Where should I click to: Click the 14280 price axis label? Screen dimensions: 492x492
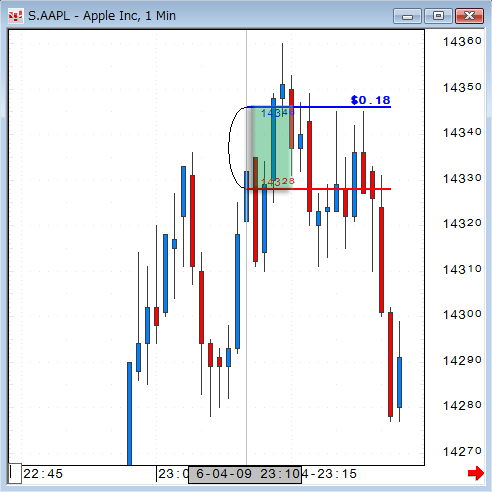tap(462, 405)
